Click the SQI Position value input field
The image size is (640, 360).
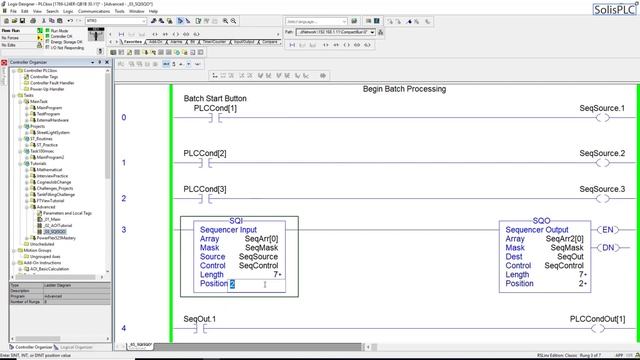256,284
